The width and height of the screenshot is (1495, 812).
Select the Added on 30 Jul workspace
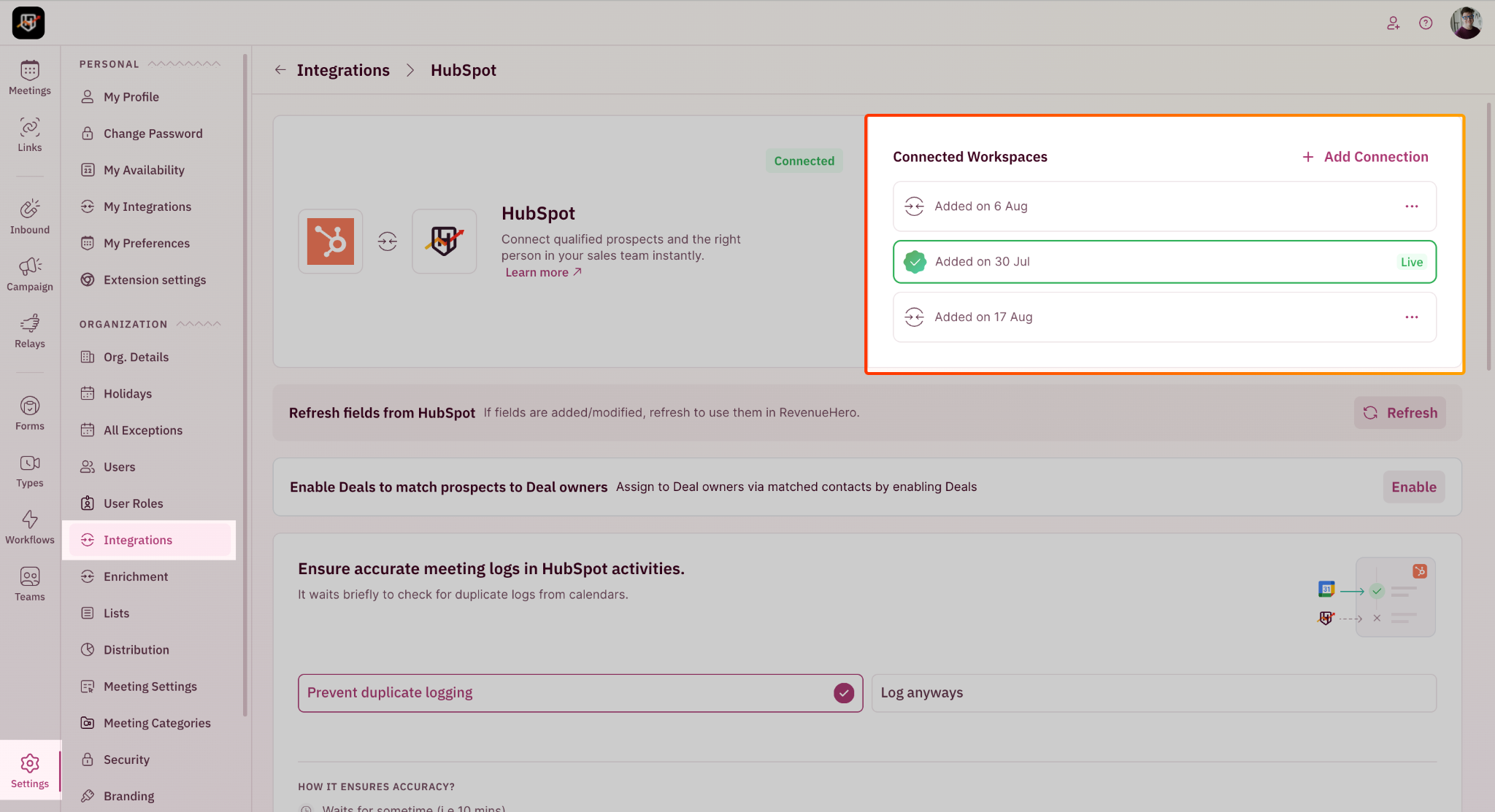tap(1164, 262)
